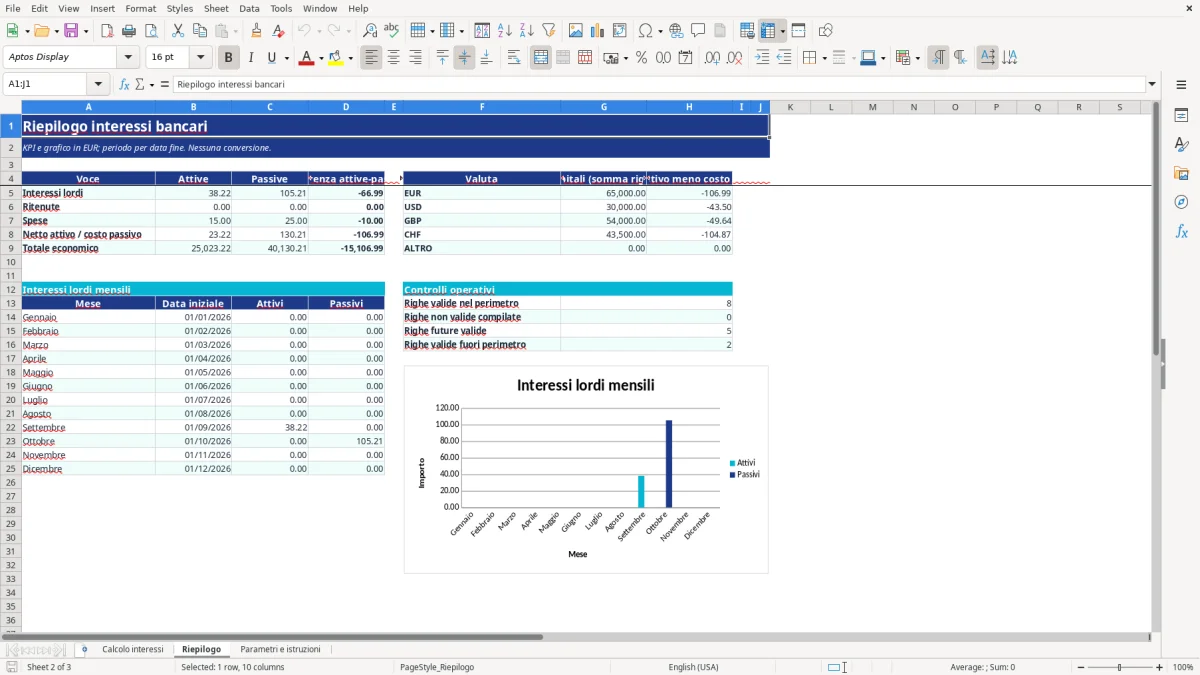The image size is (1200, 675).
Task: Click the Print icon
Action: 129,31
